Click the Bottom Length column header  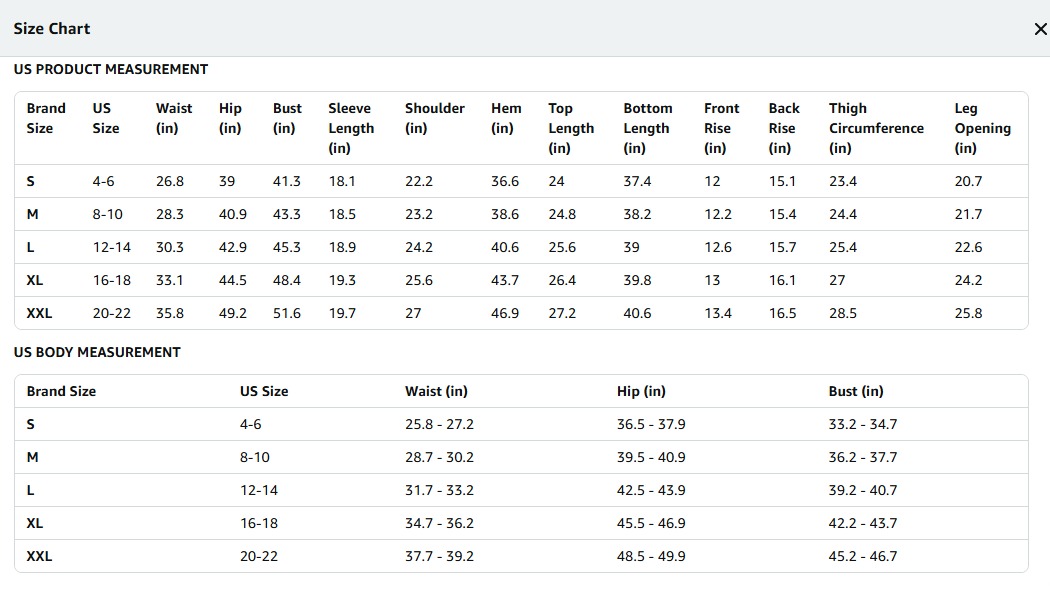(x=647, y=128)
